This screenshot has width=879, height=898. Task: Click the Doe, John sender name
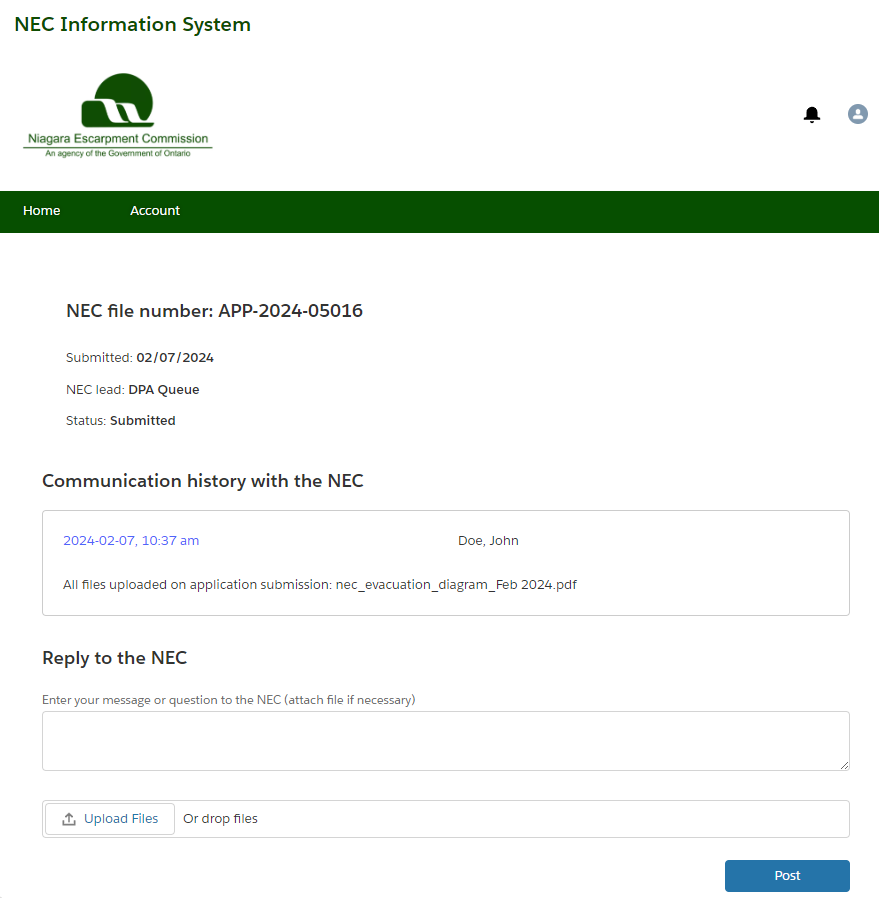pos(488,540)
